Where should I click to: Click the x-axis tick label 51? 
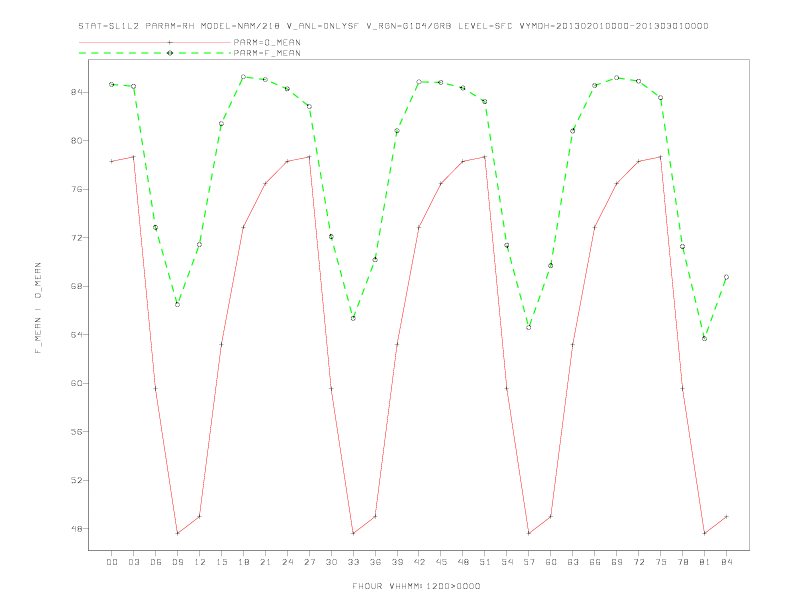click(485, 562)
